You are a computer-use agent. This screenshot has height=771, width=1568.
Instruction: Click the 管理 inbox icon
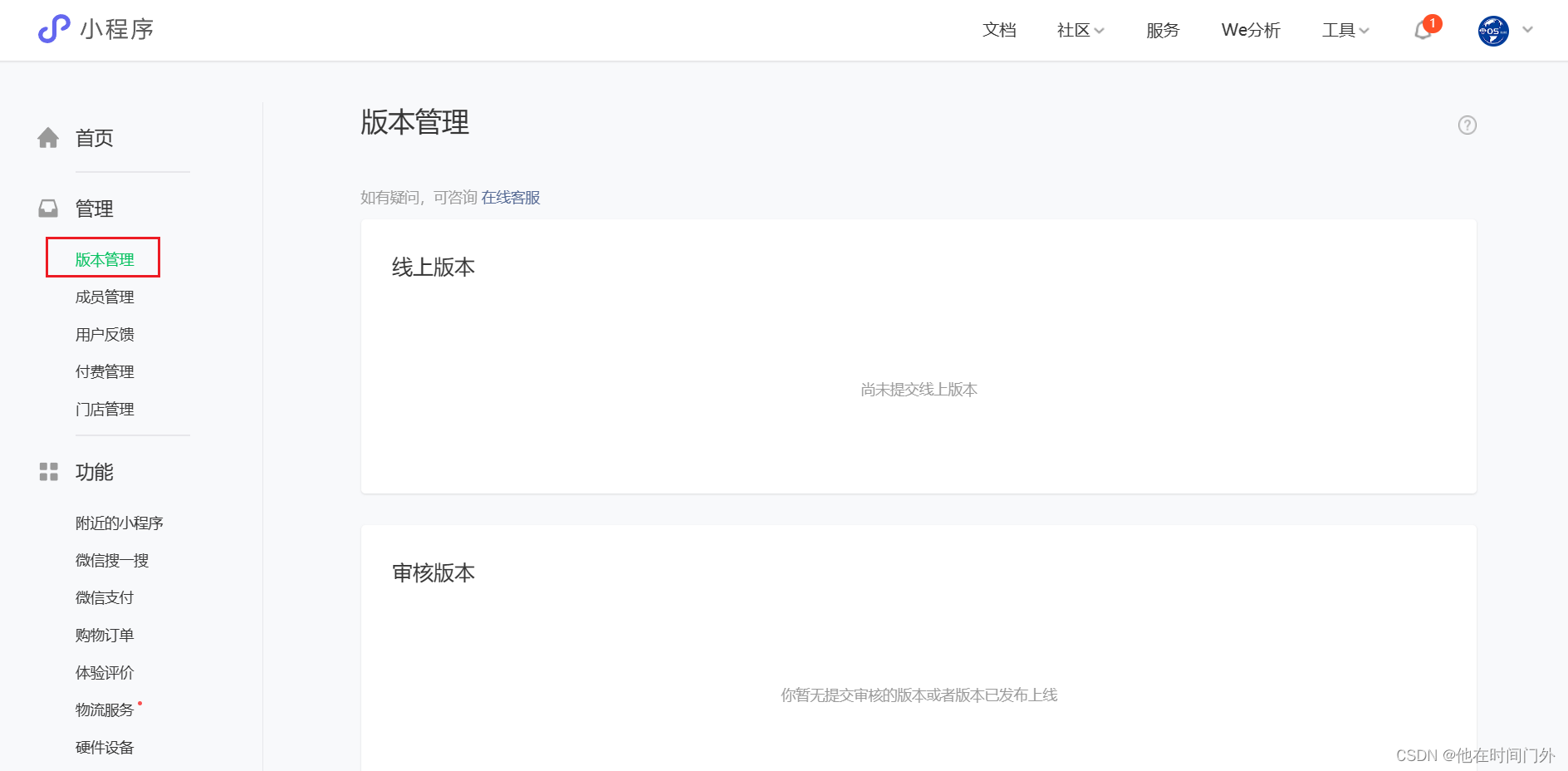48,208
